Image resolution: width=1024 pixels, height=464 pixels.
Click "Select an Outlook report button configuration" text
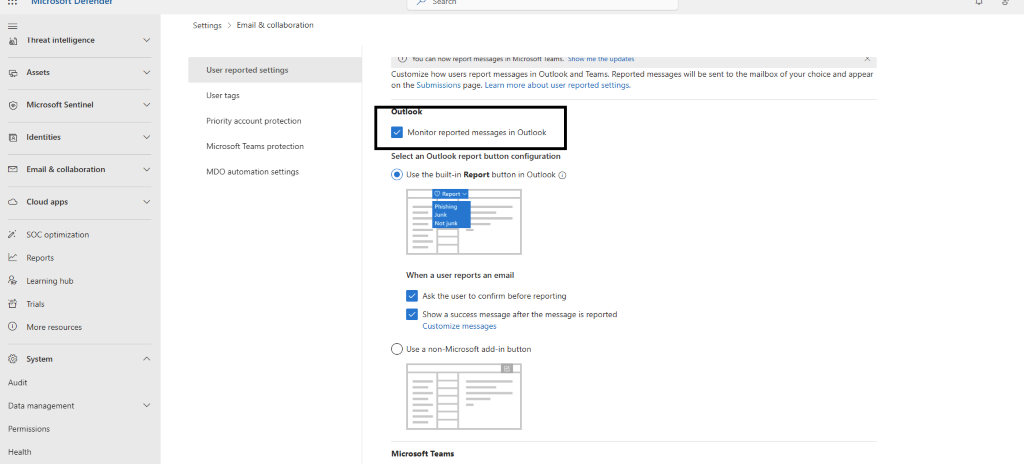(x=475, y=156)
